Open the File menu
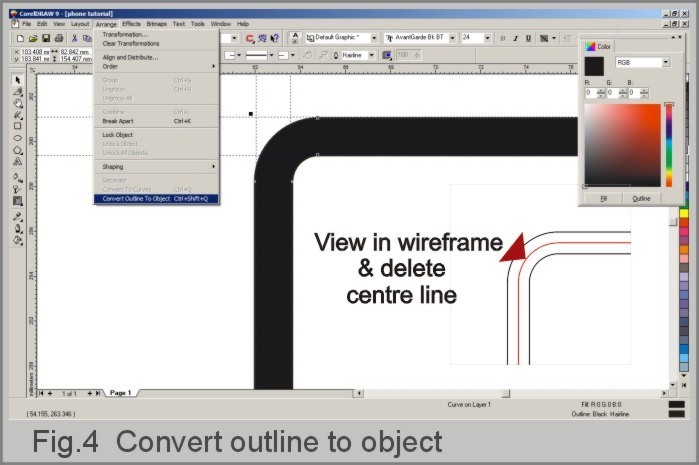 27,24
